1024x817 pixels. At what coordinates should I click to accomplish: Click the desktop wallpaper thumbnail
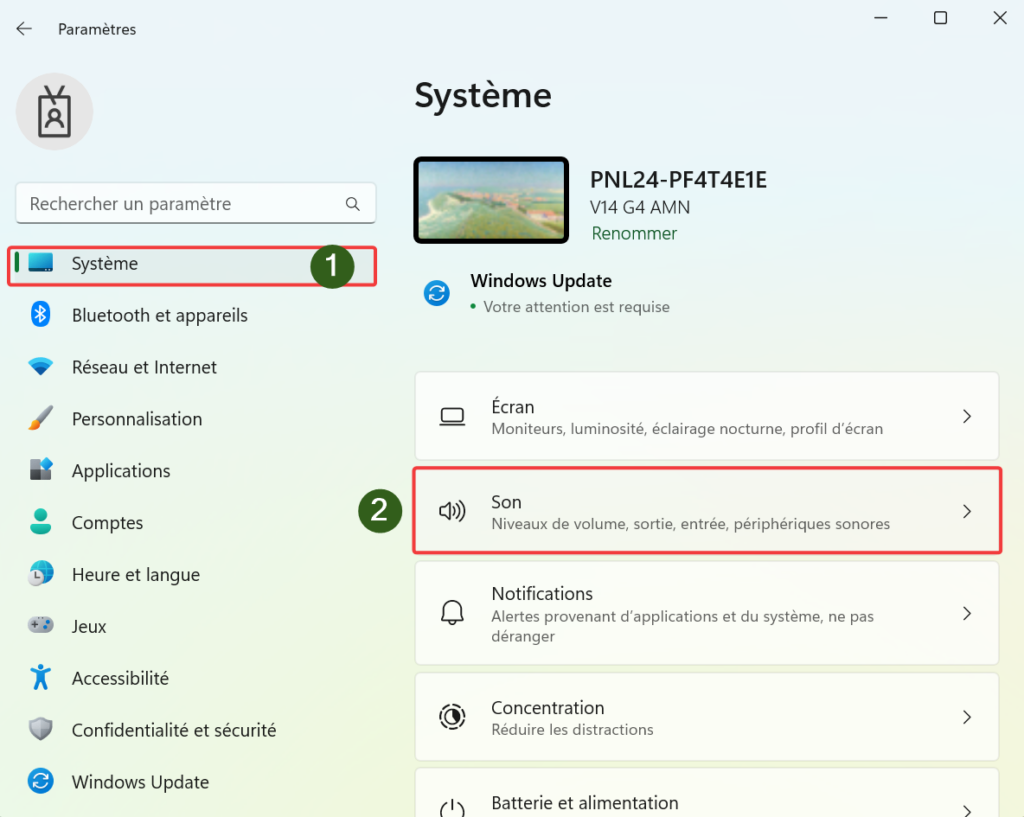[x=491, y=200]
